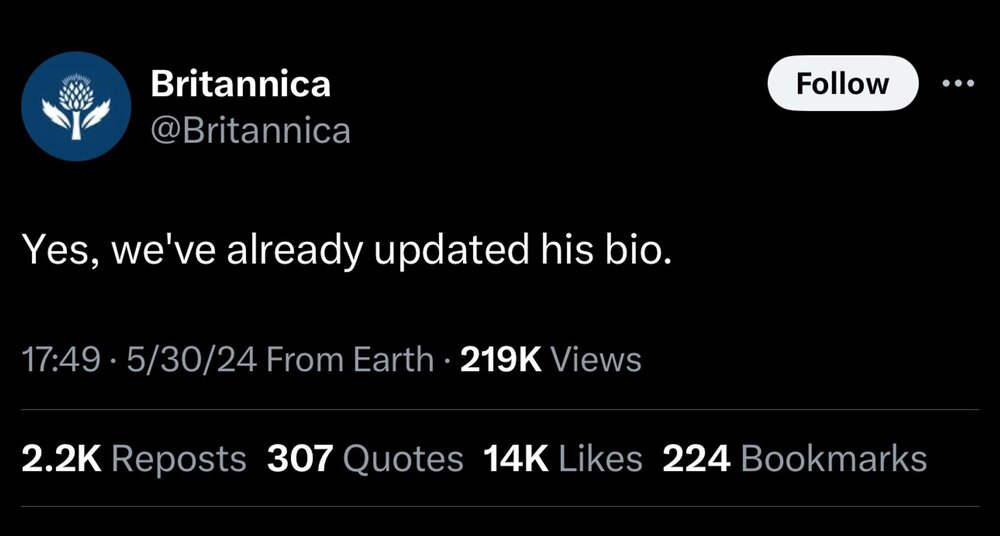The image size is (1000, 536).
Task: Click the 17:49 timestamp
Action: coord(59,359)
